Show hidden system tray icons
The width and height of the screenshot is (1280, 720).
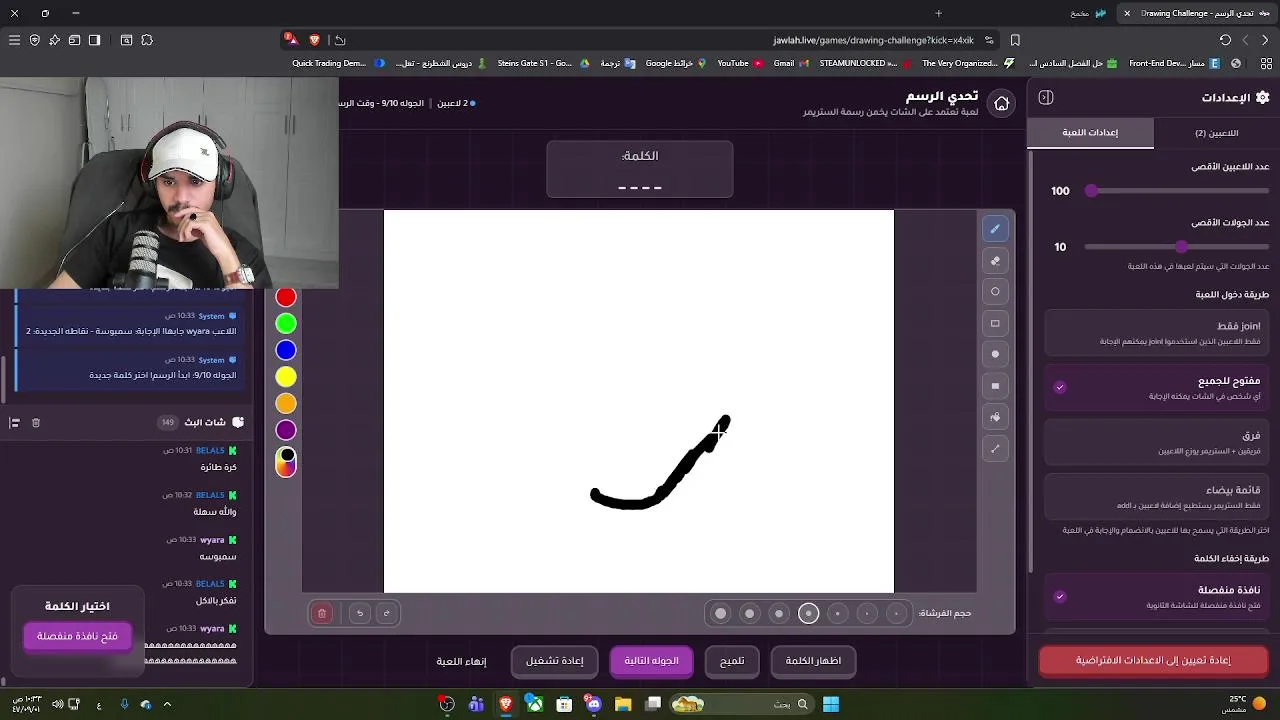167,704
